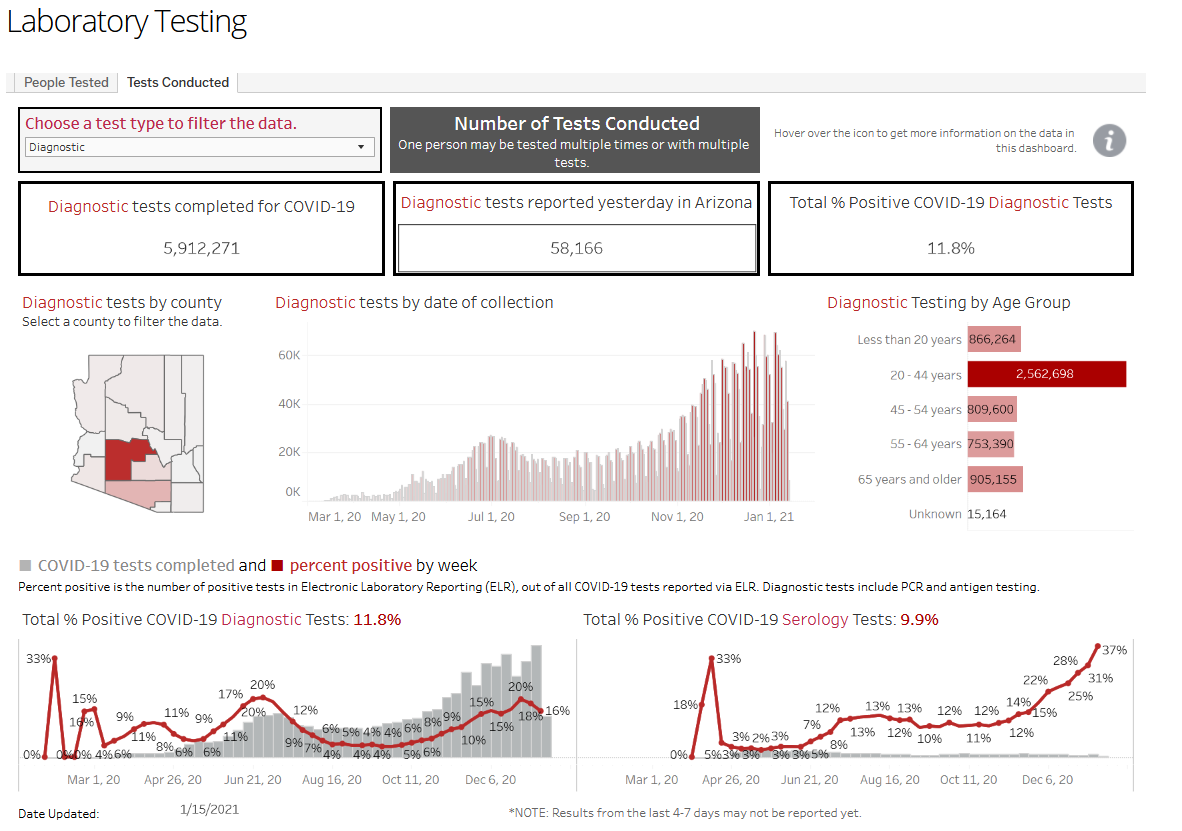Select the 55 - 64 years bar

991,444
